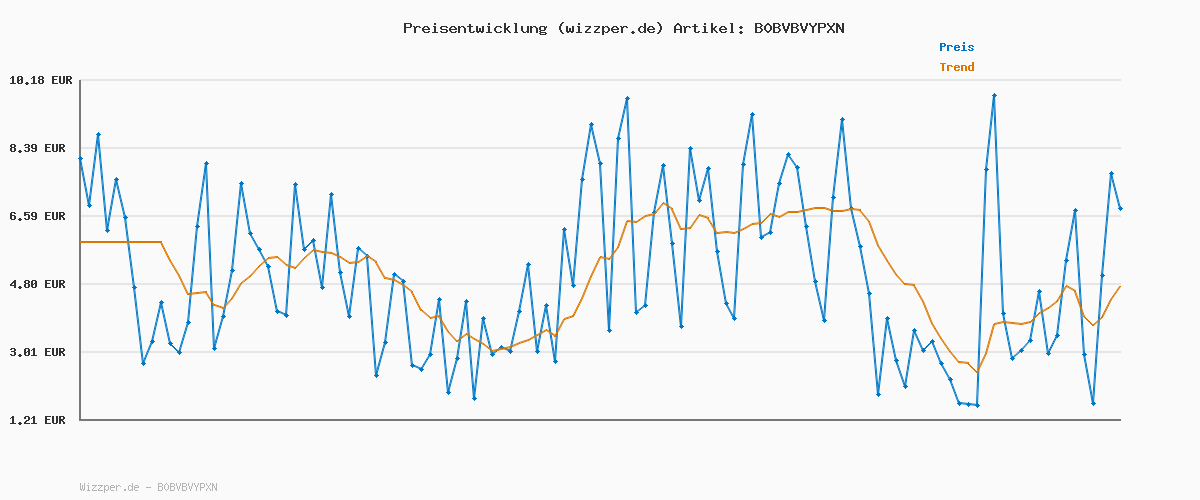The height and width of the screenshot is (500, 1200).
Task: Click the highest price peak near the right side
Action: [x=994, y=96]
